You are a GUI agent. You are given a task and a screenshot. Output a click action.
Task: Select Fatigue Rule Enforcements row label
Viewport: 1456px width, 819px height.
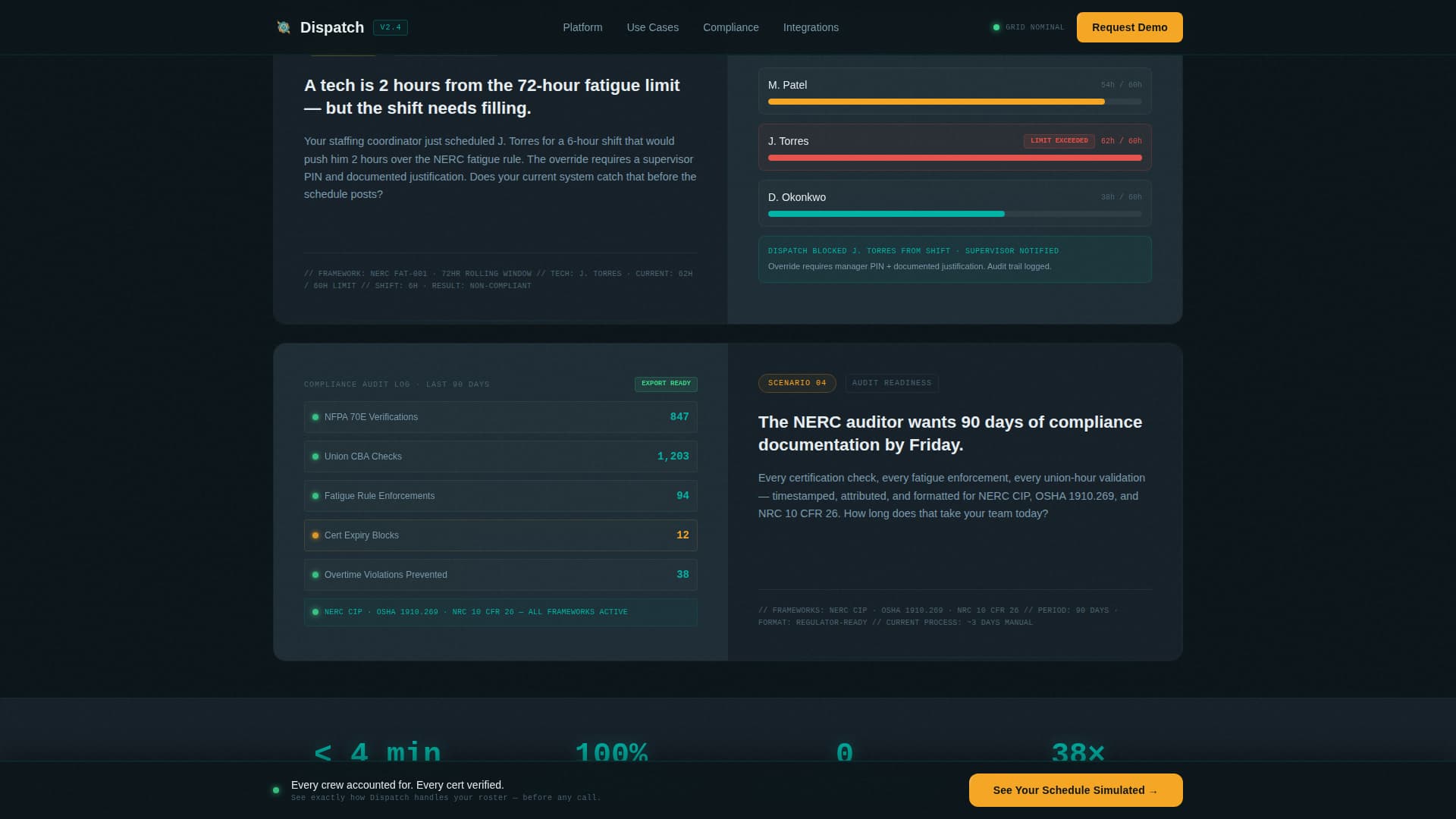[x=379, y=496]
